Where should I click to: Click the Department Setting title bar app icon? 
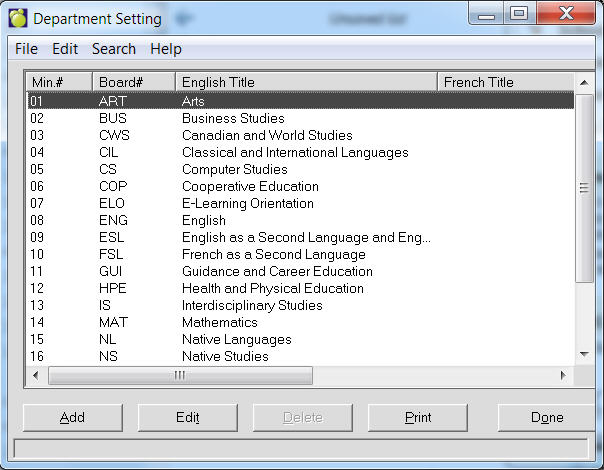point(18,19)
